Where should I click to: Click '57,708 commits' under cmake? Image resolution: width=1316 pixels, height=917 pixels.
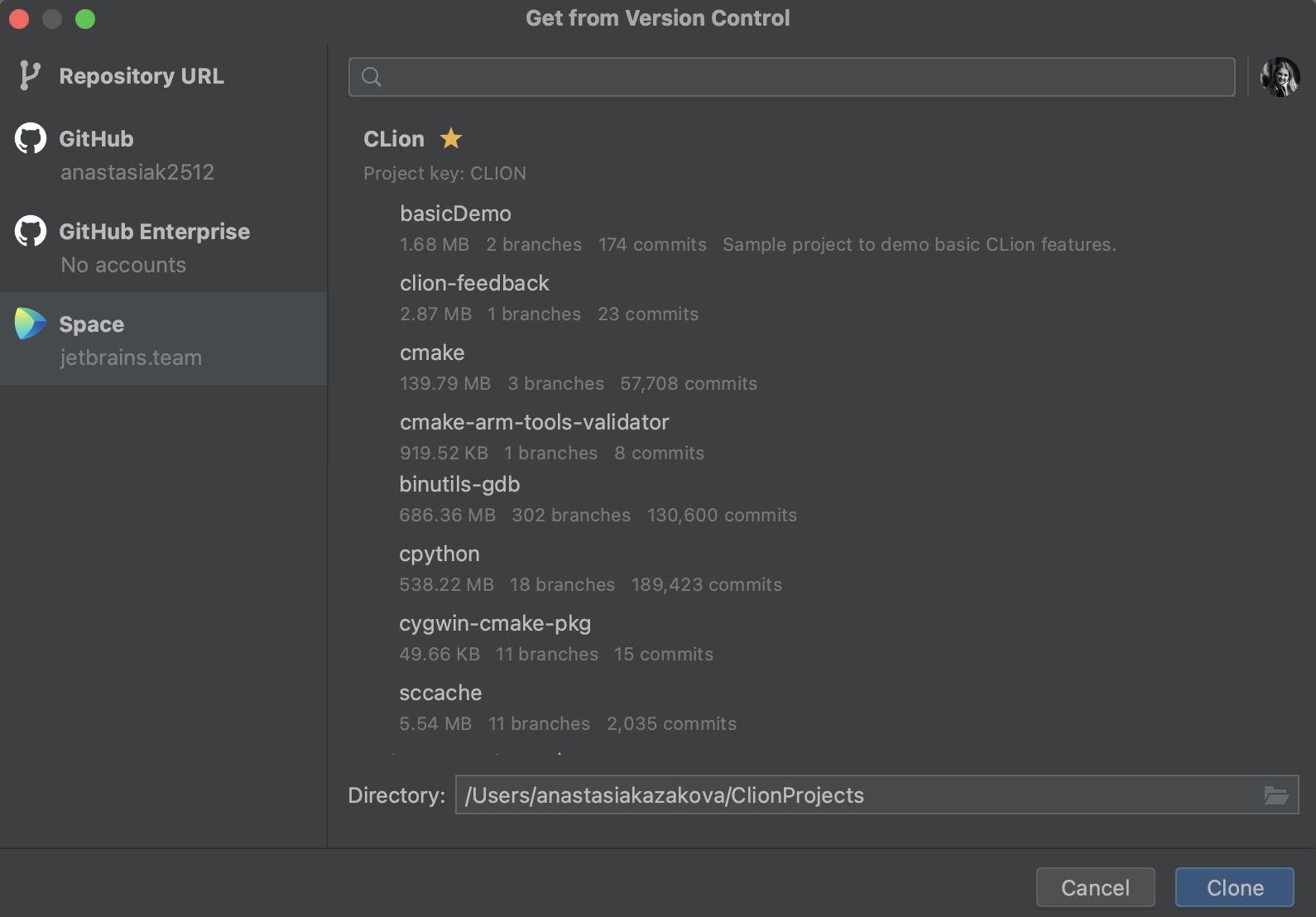coord(689,383)
